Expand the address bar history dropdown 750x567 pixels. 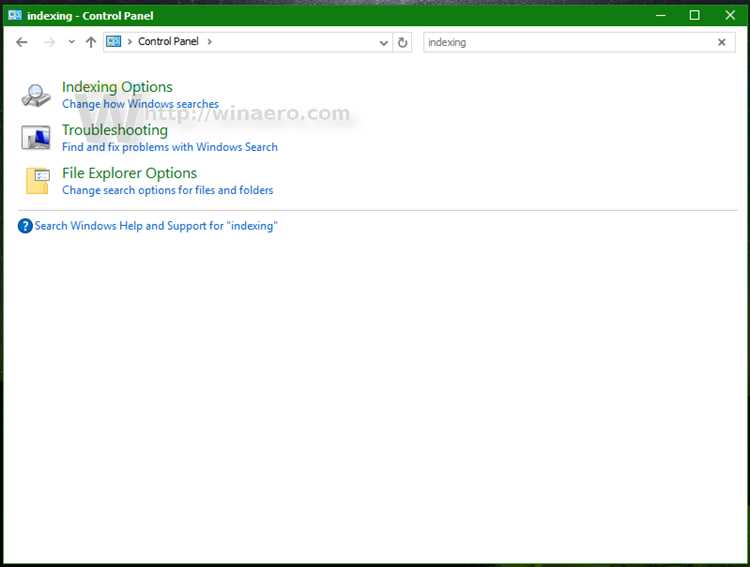383,43
